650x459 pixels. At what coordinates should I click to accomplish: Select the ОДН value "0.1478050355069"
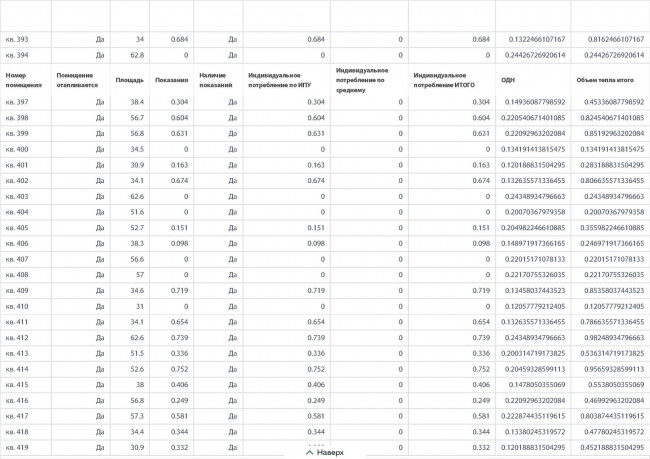point(537,385)
